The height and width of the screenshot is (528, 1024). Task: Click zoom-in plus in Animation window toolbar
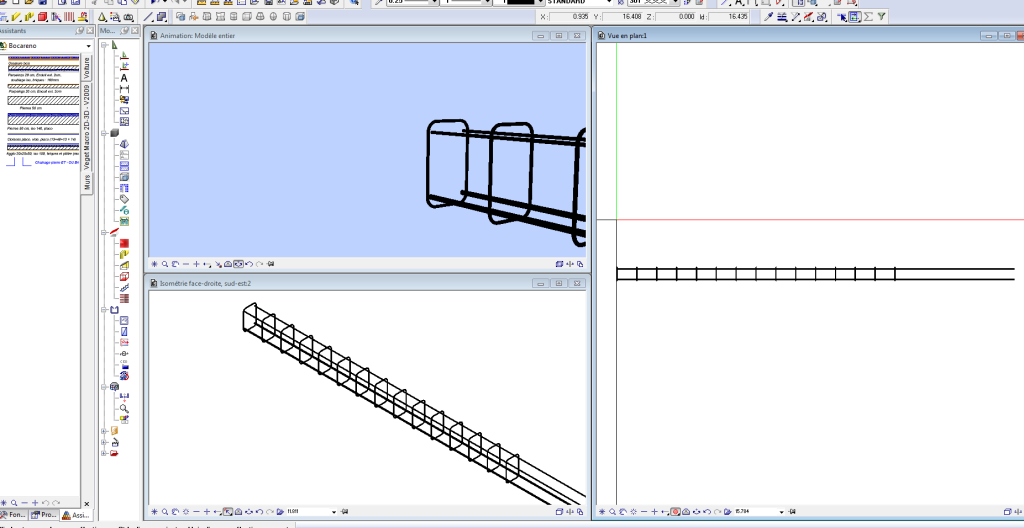(197, 264)
